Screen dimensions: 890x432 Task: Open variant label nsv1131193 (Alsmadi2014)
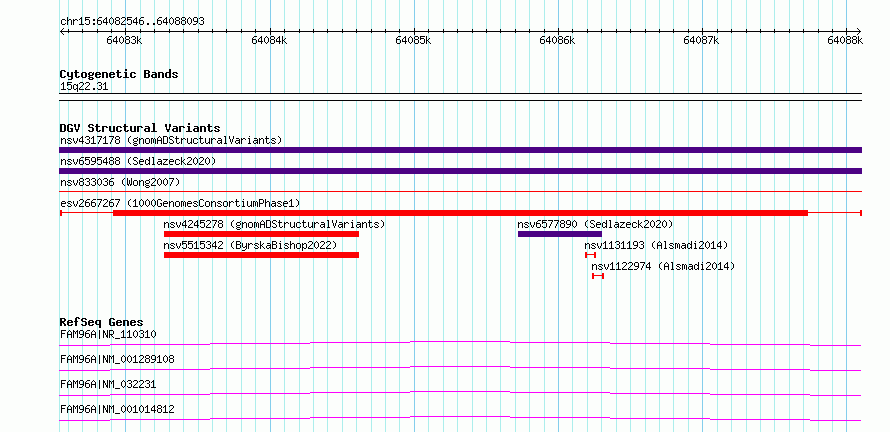pyautogui.click(x=656, y=245)
